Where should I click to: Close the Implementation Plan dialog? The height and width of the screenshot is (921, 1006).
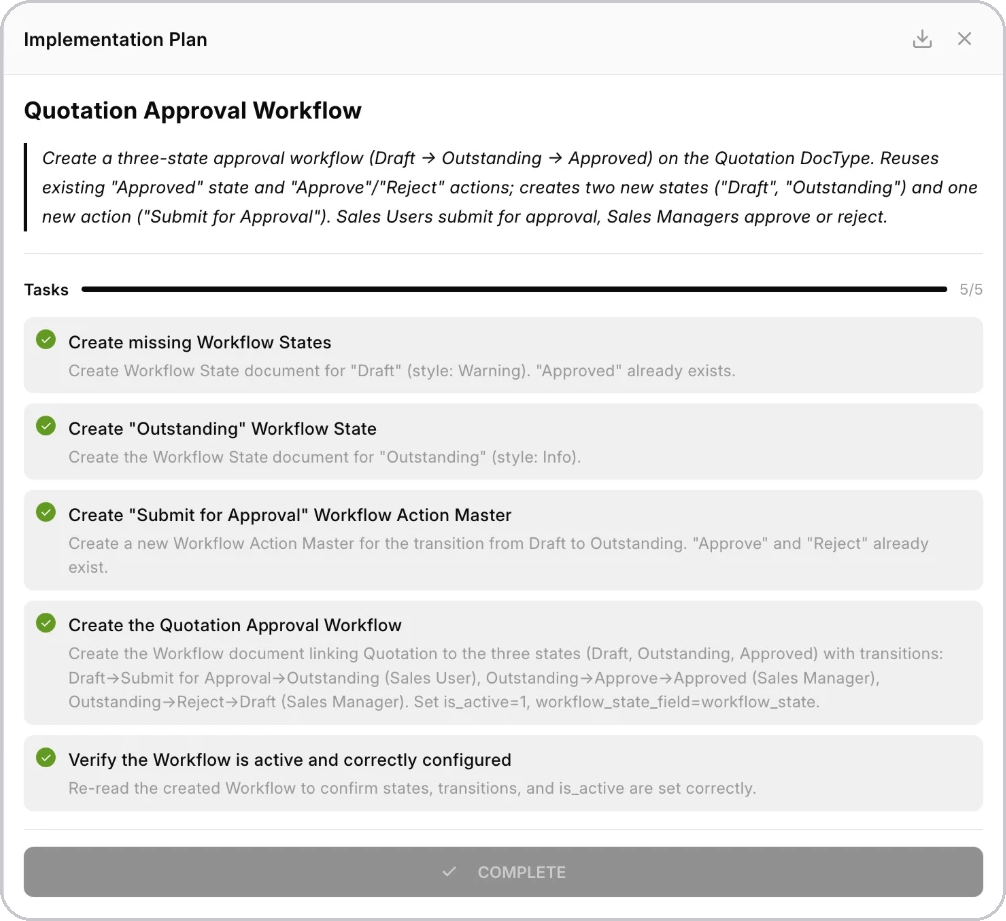[x=964, y=38]
